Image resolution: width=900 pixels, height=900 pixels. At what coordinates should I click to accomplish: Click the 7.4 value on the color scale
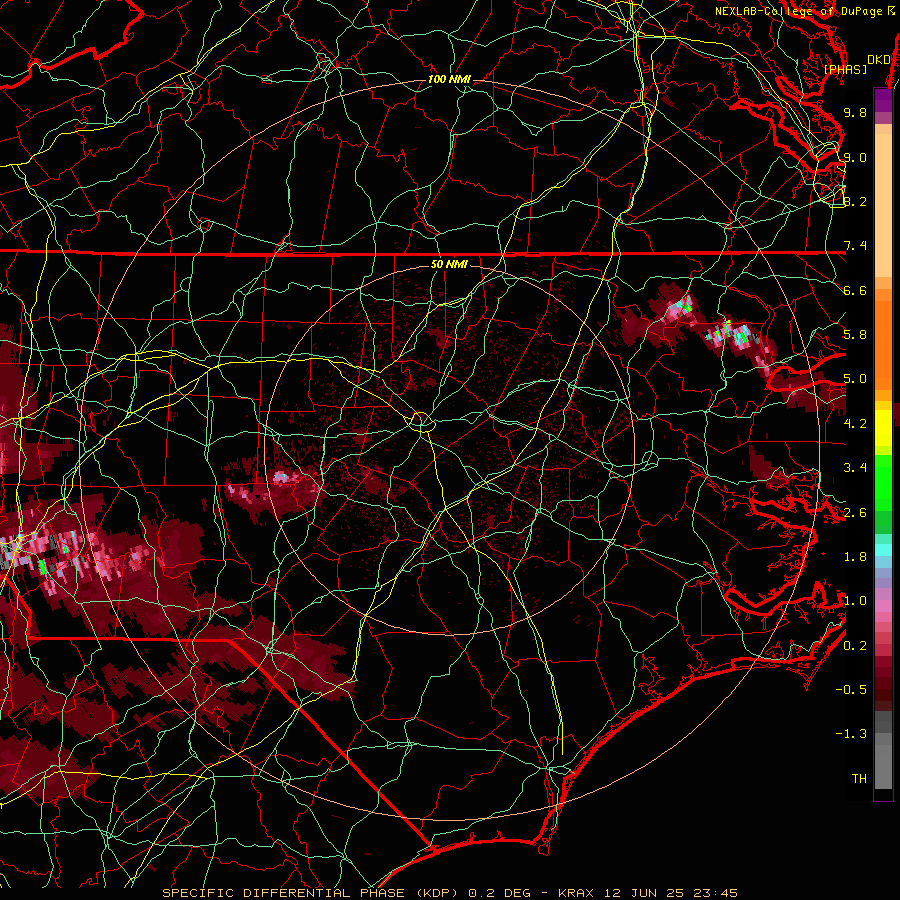[x=855, y=246]
